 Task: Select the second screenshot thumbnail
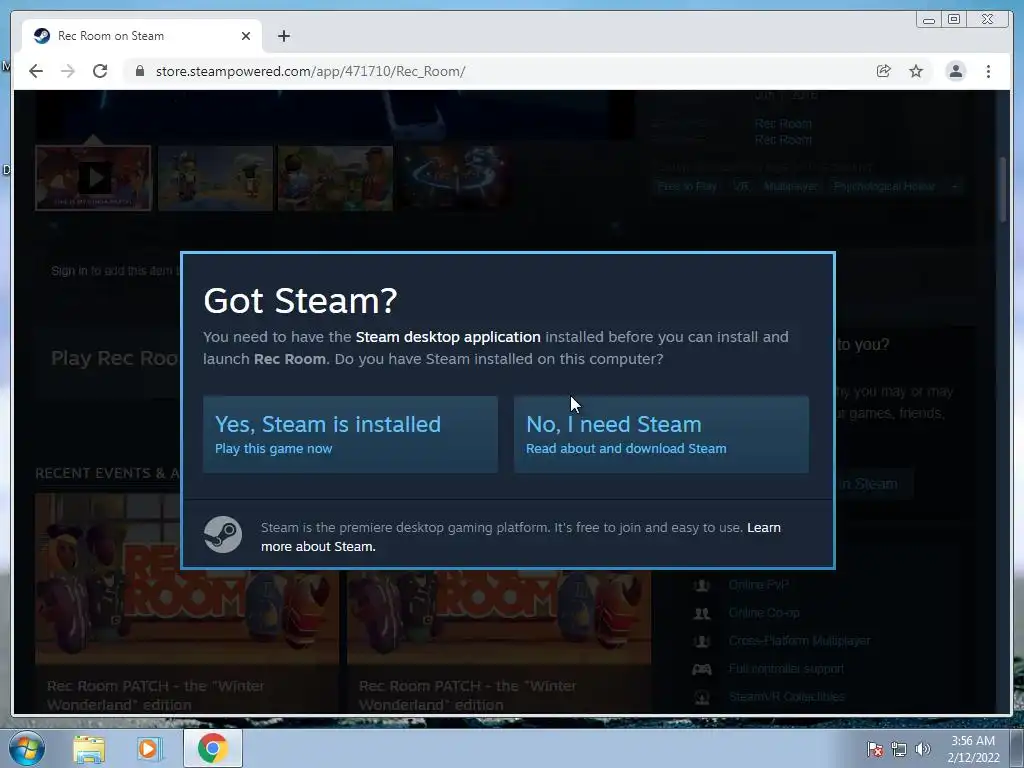coord(216,178)
